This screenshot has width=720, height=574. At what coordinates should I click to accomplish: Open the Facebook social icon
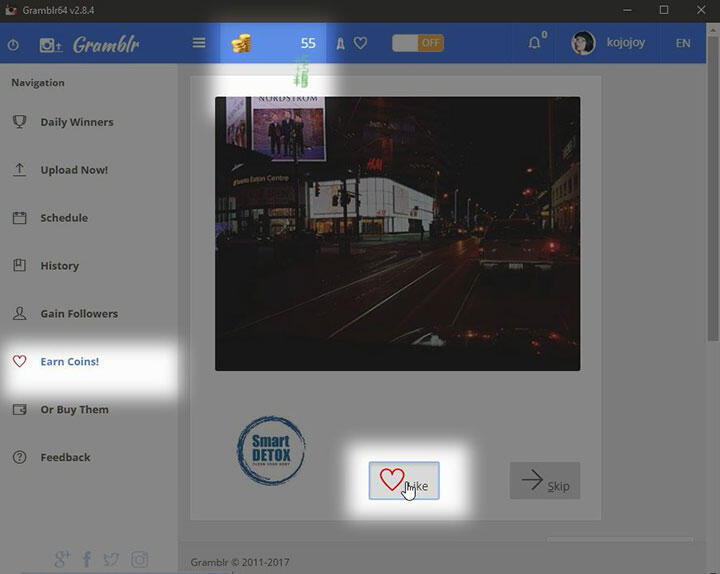click(86, 559)
